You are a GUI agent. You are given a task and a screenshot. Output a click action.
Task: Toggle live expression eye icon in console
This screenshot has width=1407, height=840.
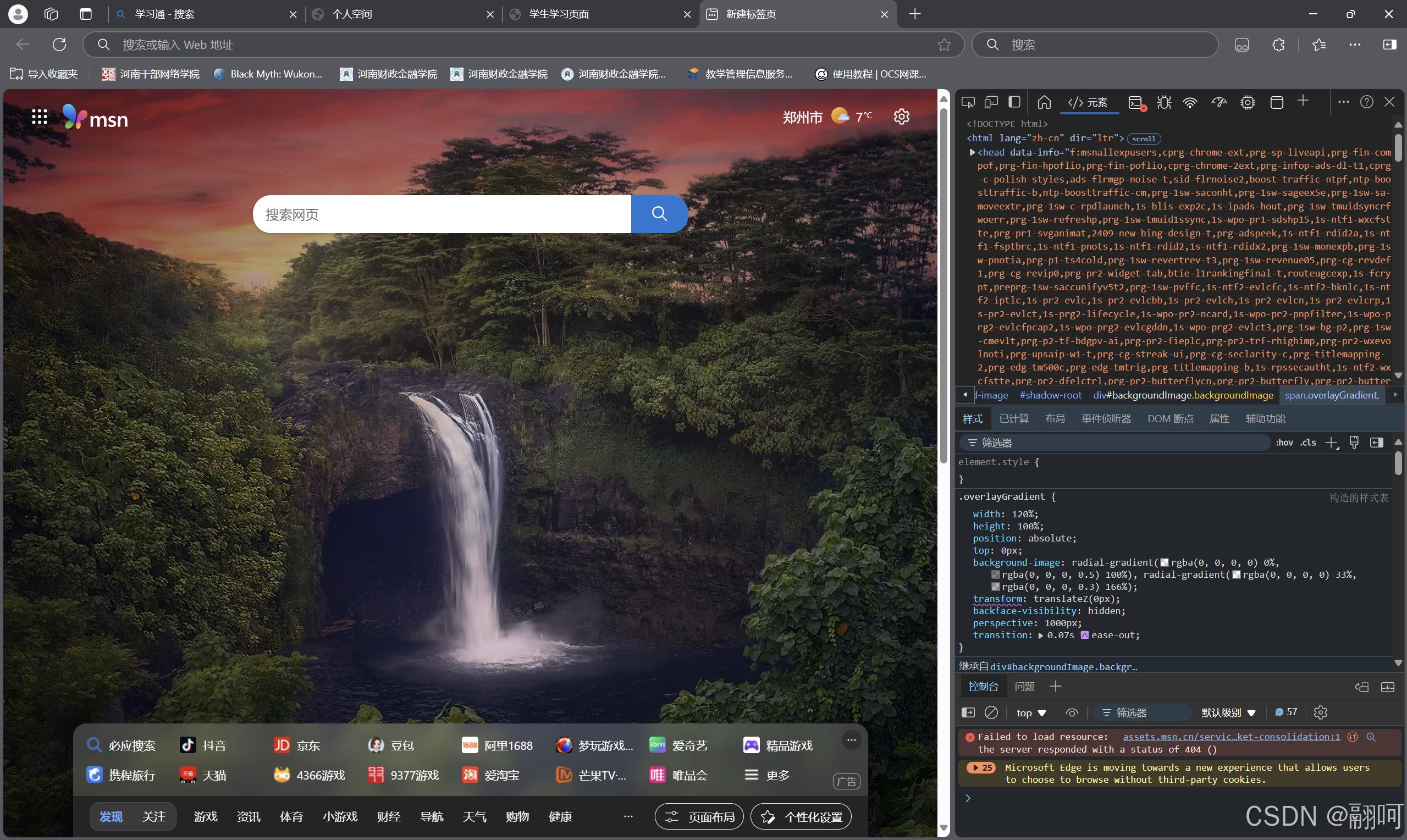point(1072,712)
